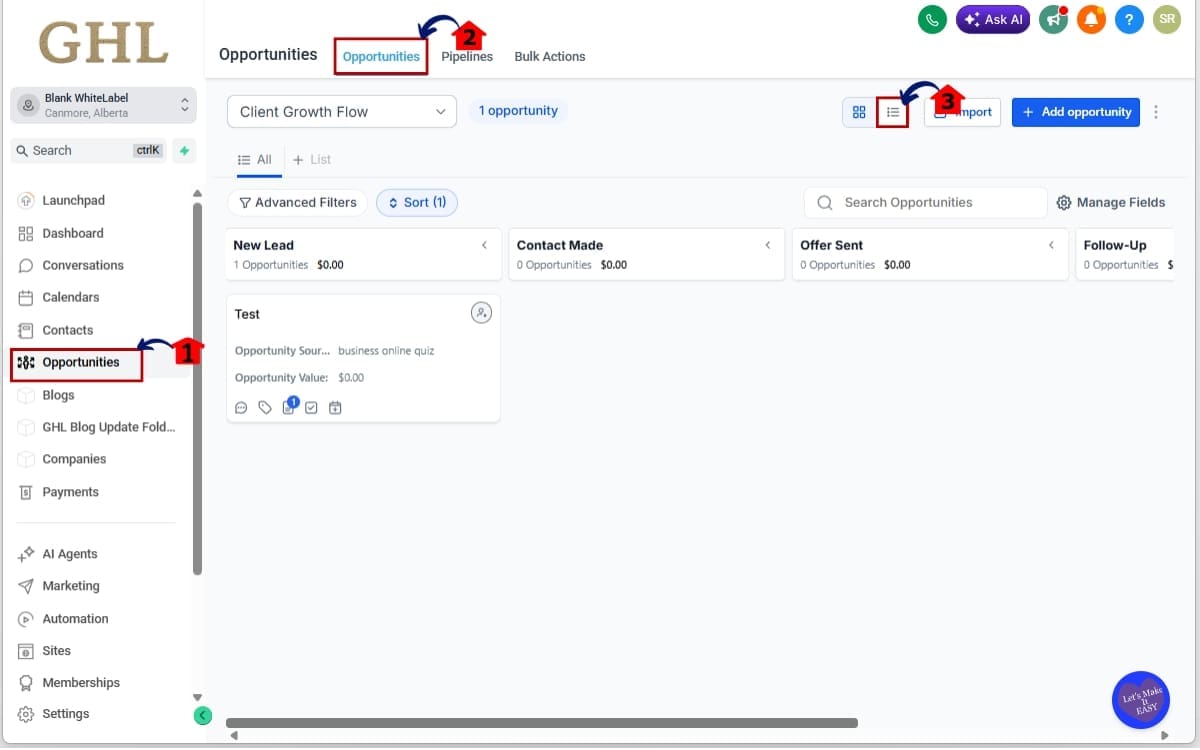Switch to grid view for opportunities
The width and height of the screenshot is (1200, 750).
(858, 111)
